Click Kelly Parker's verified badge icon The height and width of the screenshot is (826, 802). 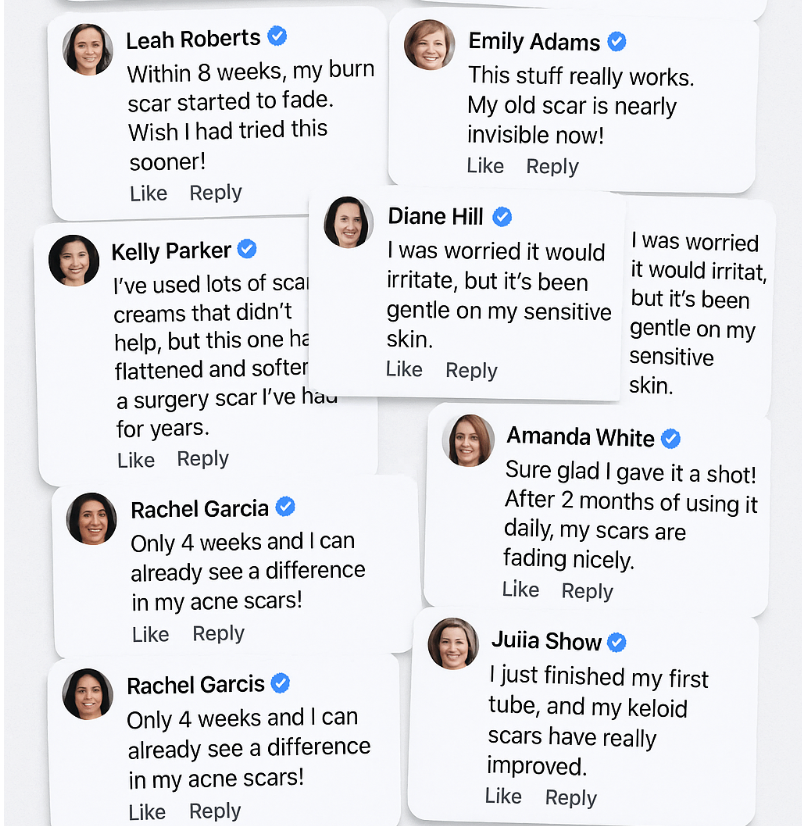247,249
